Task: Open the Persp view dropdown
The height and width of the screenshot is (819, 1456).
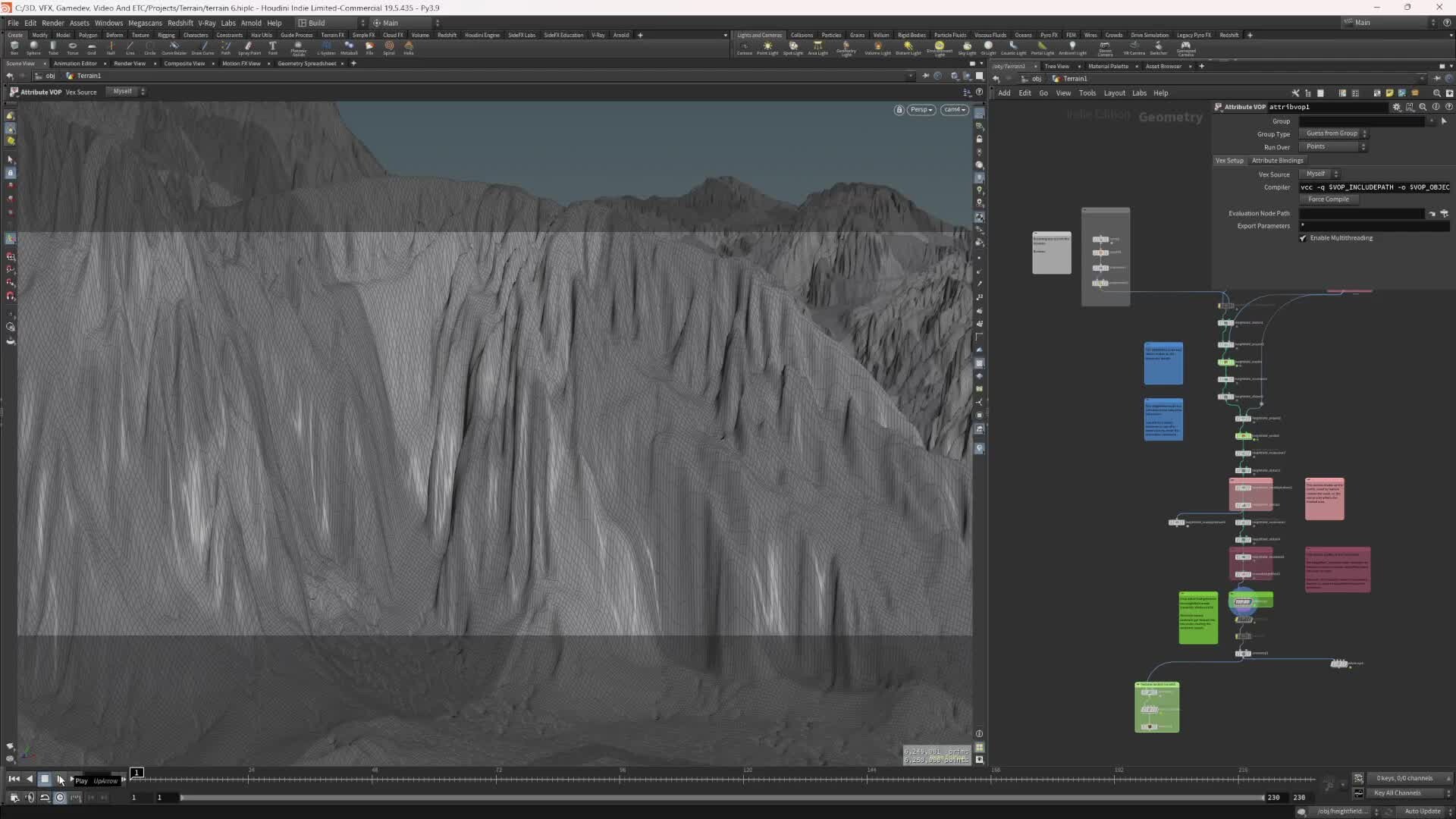Action: point(920,109)
